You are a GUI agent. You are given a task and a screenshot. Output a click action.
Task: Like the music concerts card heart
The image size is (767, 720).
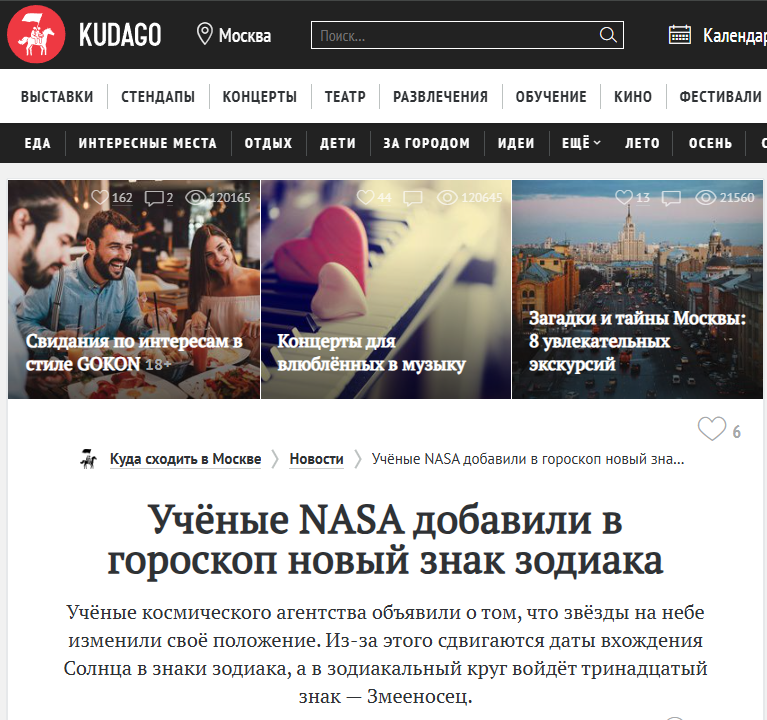tap(365, 197)
